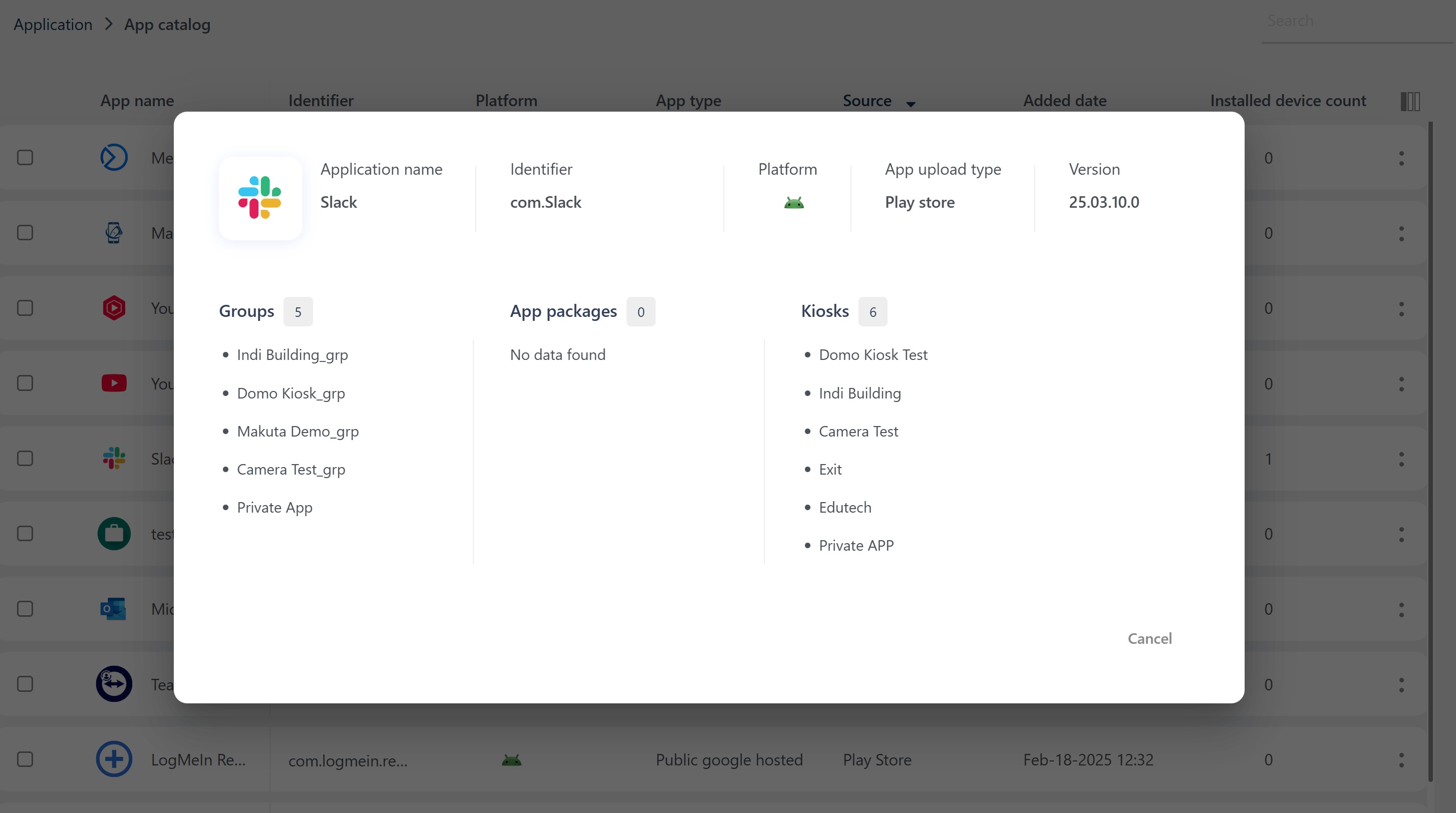The width and height of the screenshot is (1456, 813).
Task: Go to Application breadcrumb
Action: tap(53, 25)
